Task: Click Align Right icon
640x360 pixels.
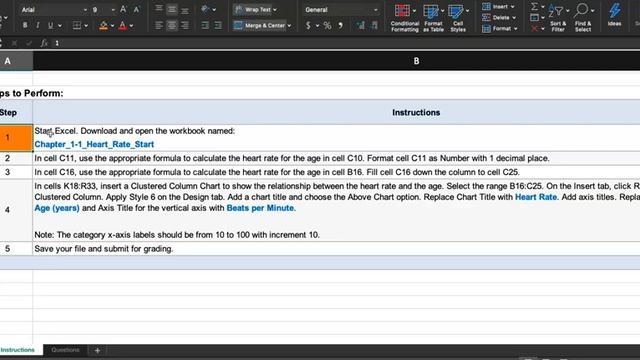Action: [x=185, y=25]
